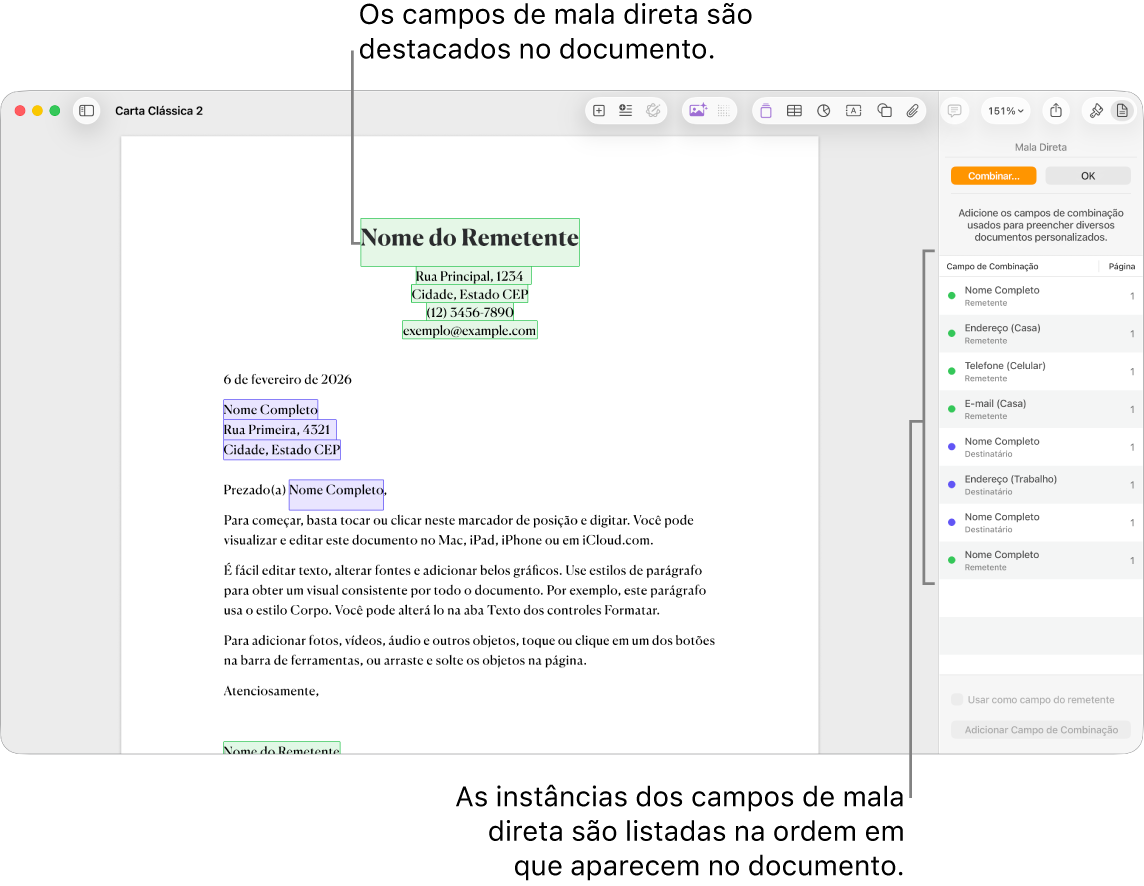The width and height of the screenshot is (1144, 886).
Task: Select the Document inspector icon
Action: (1122, 111)
